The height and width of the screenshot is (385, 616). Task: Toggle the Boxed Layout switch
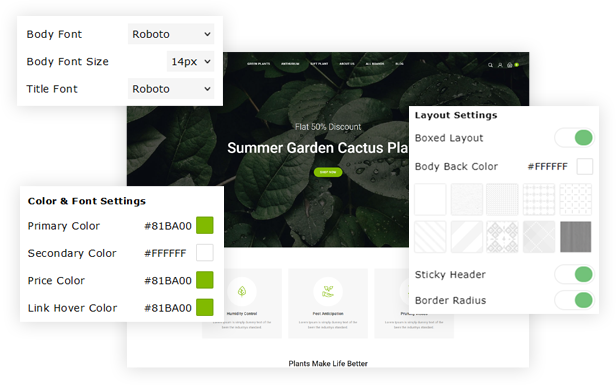pos(574,138)
